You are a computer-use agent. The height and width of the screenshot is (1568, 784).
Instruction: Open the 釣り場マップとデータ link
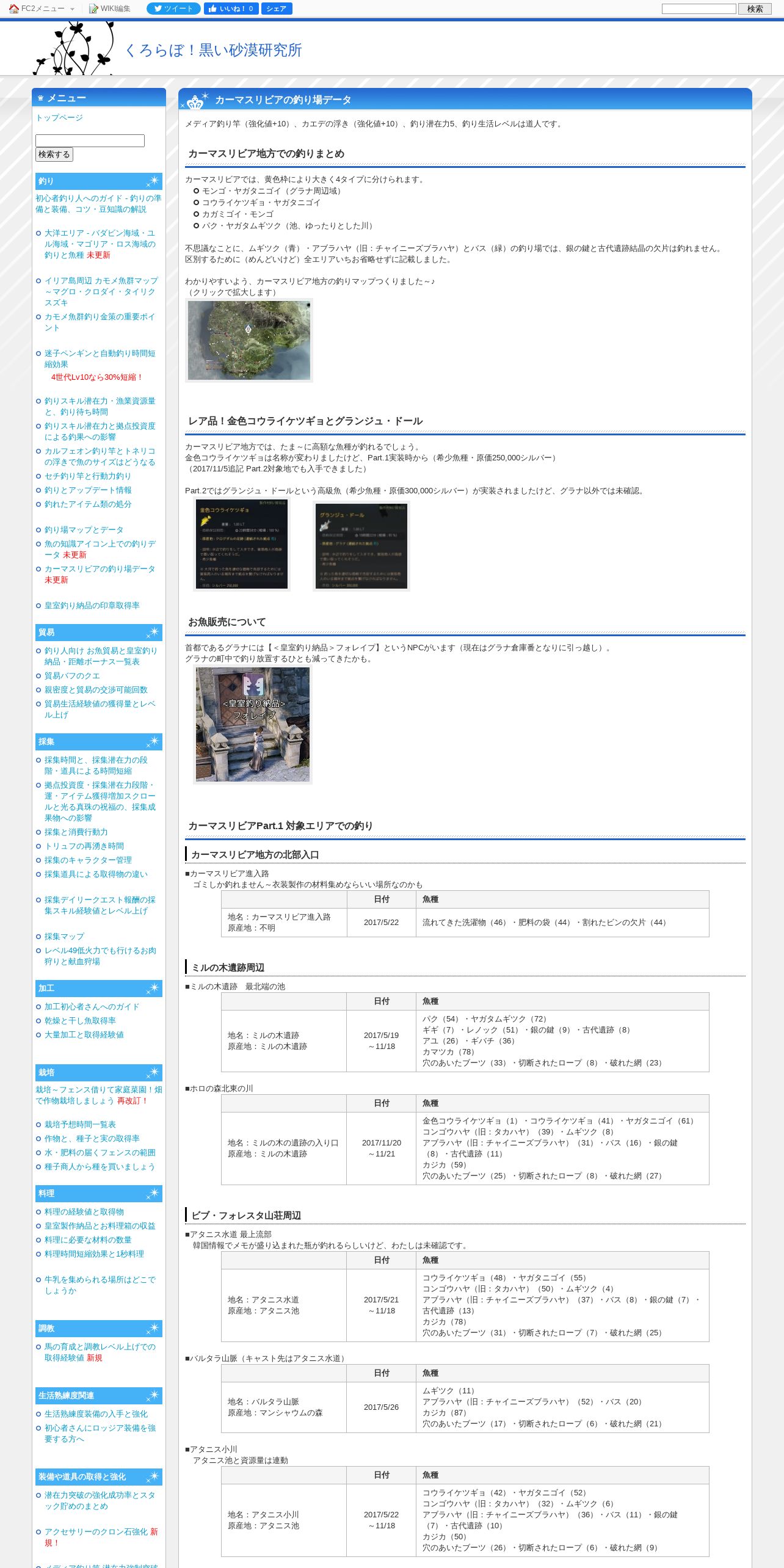(84, 529)
